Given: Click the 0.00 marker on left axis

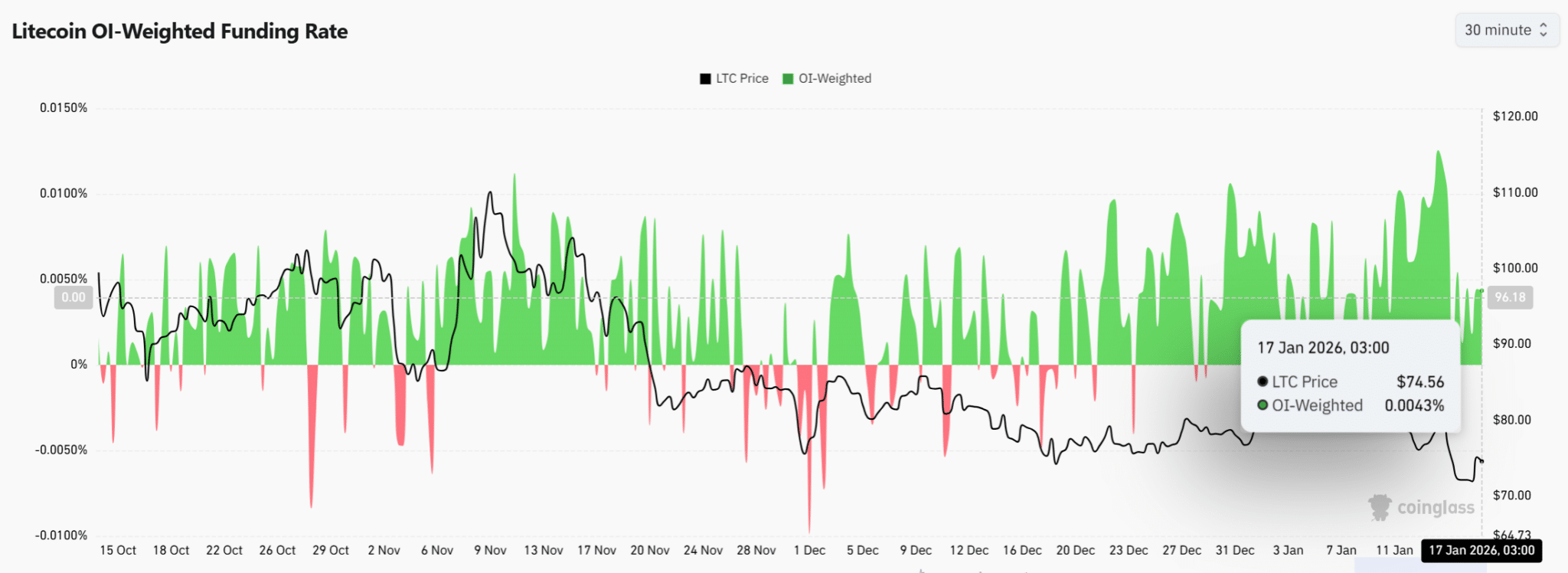Looking at the screenshot, I should (x=73, y=297).
